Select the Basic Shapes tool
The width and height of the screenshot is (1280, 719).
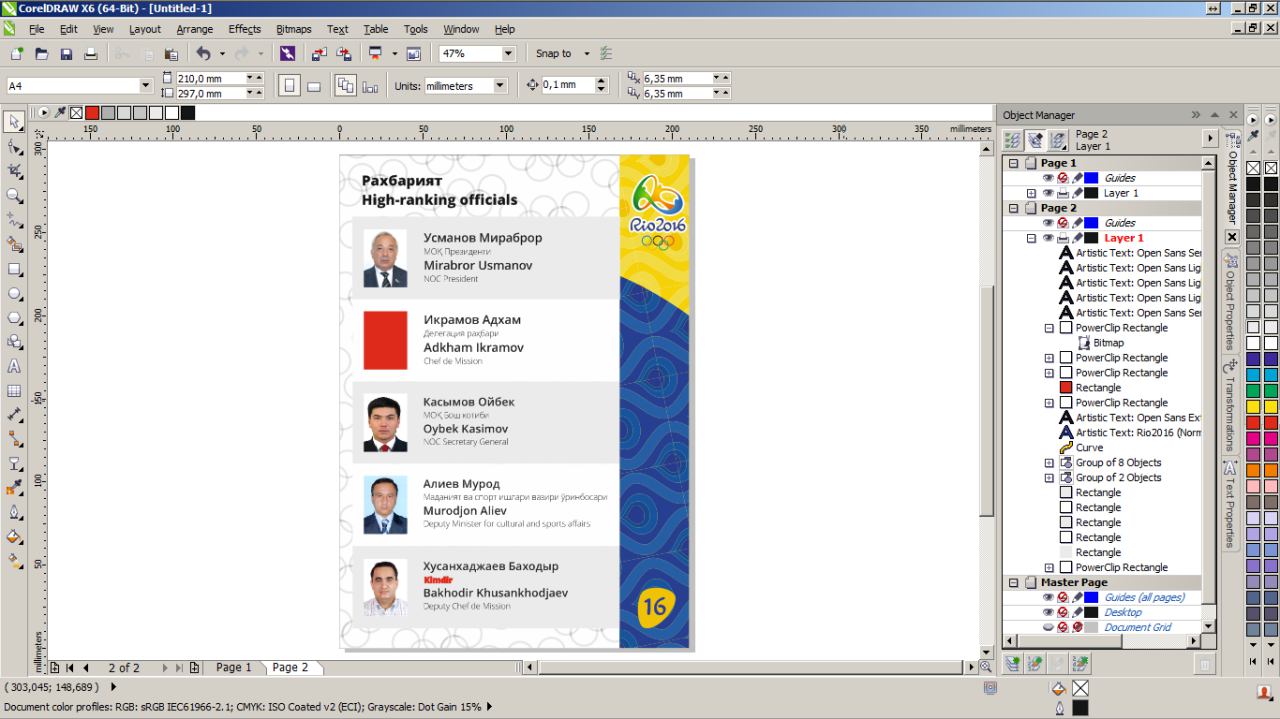[14, 342]
